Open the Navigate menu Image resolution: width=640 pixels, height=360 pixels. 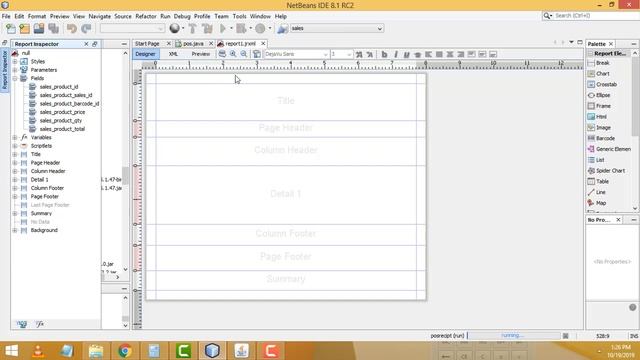[100, 16]
